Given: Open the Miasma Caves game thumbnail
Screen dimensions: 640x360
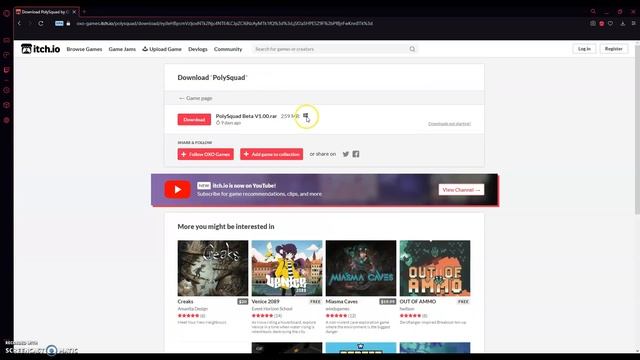Looking at the screenshot, I should (x=361, y=268).
